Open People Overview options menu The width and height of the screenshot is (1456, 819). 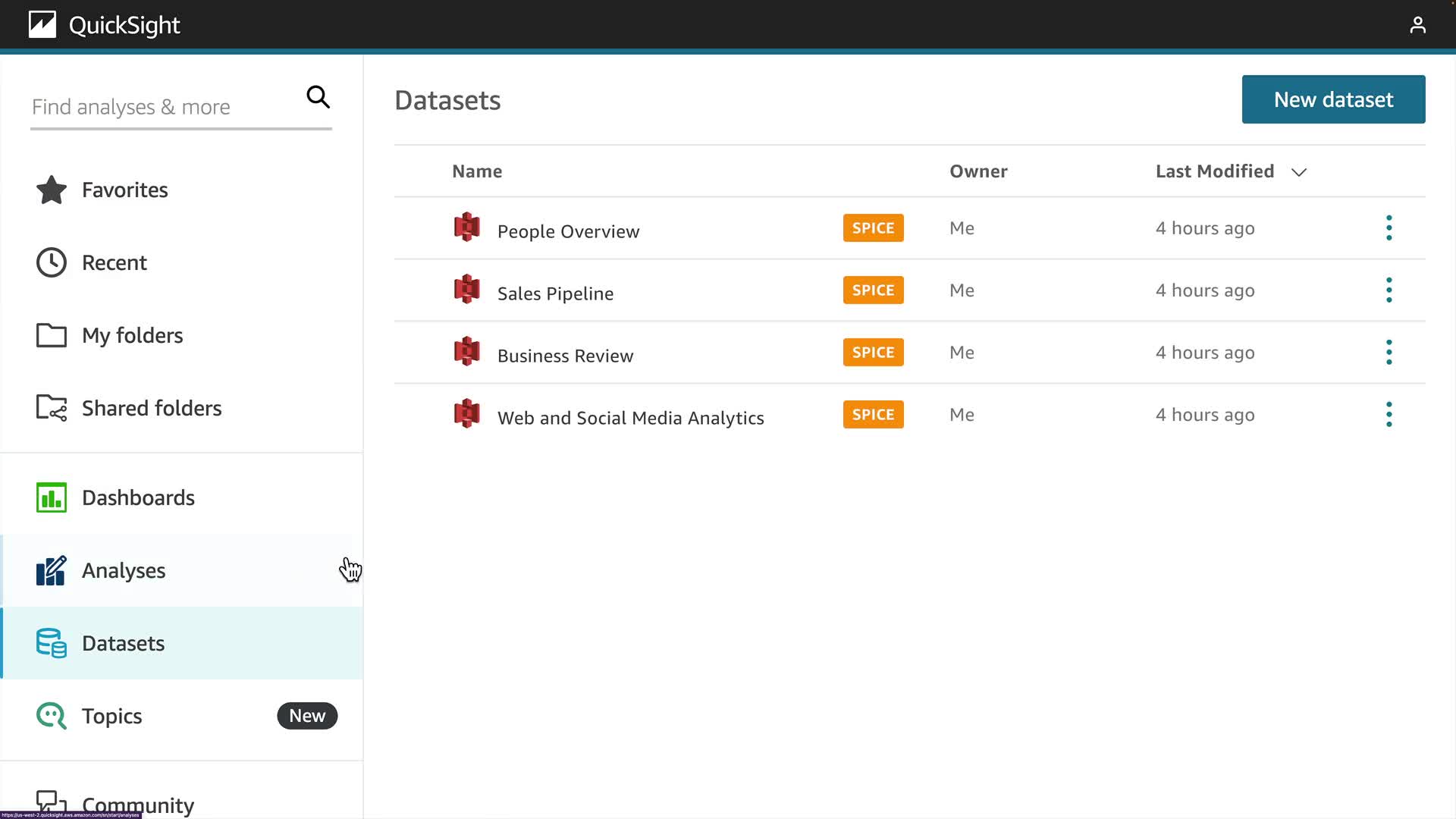coord(1389,227)
